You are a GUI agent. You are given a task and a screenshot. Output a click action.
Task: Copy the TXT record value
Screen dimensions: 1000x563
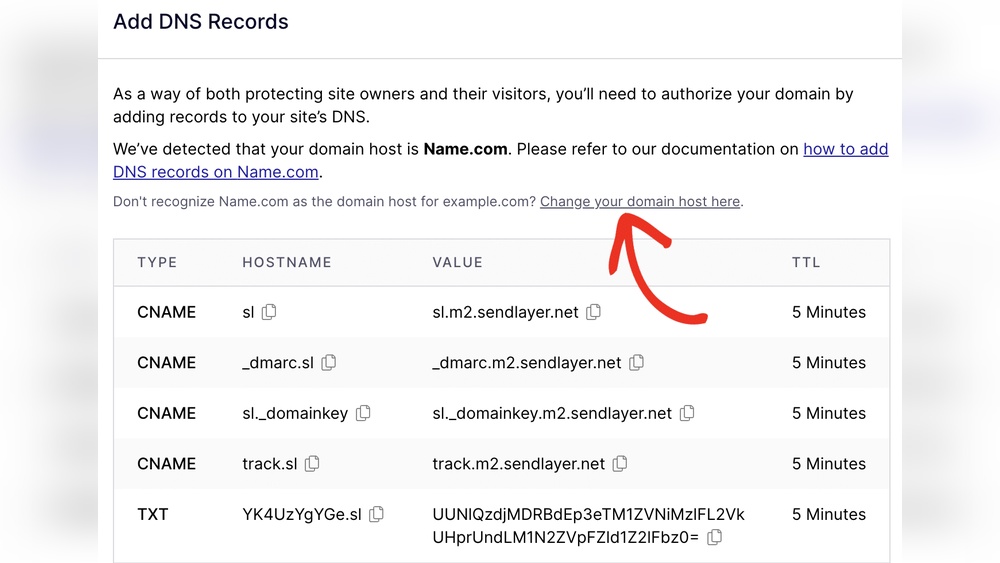[715, 537]
